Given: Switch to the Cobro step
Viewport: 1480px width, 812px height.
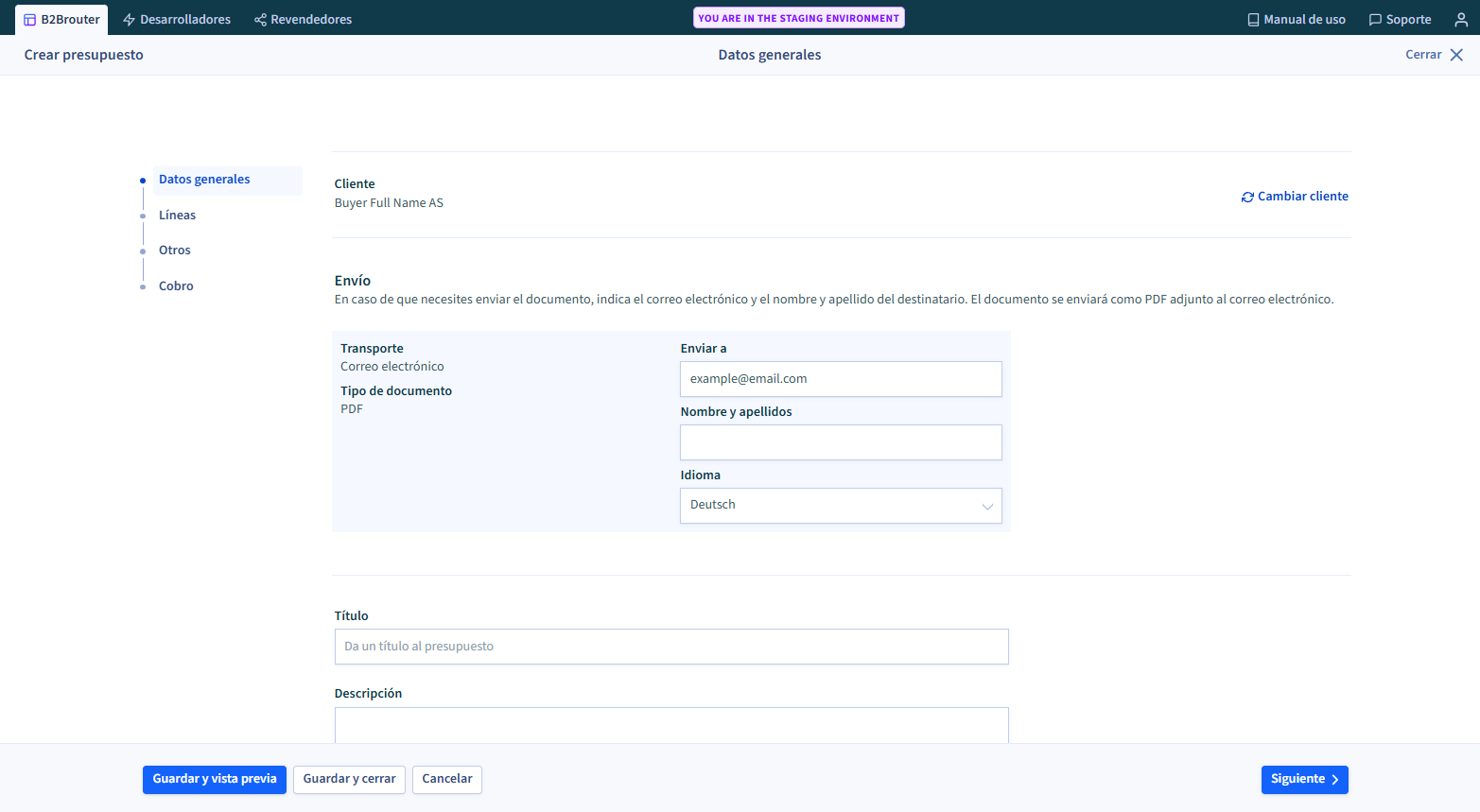Looking at the screenshot, I should pyautogui.click(x=176, y=285).
